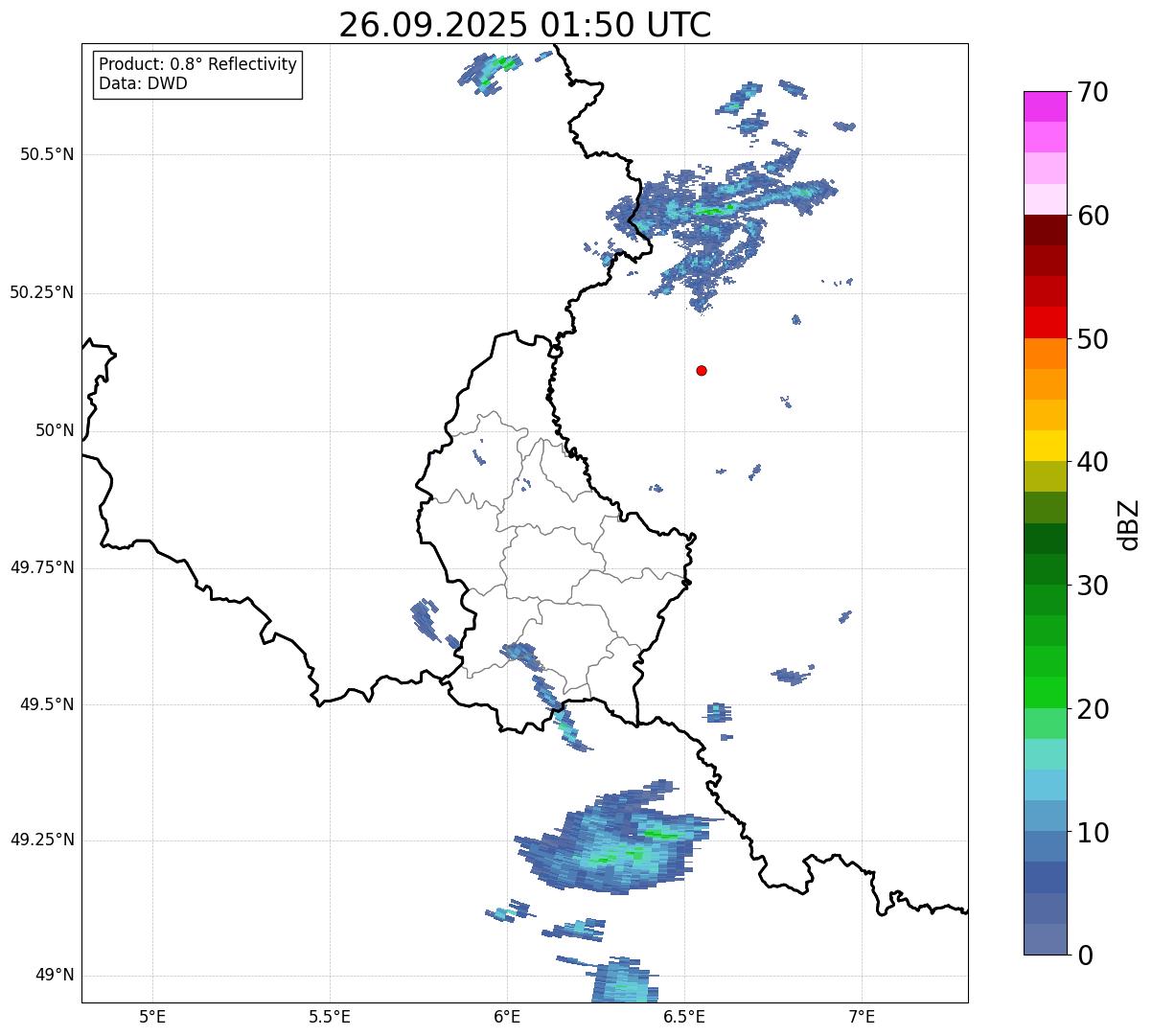
Task: Pick the bright green colorbar segment above 20
Action: click(x=1046, y=692)
